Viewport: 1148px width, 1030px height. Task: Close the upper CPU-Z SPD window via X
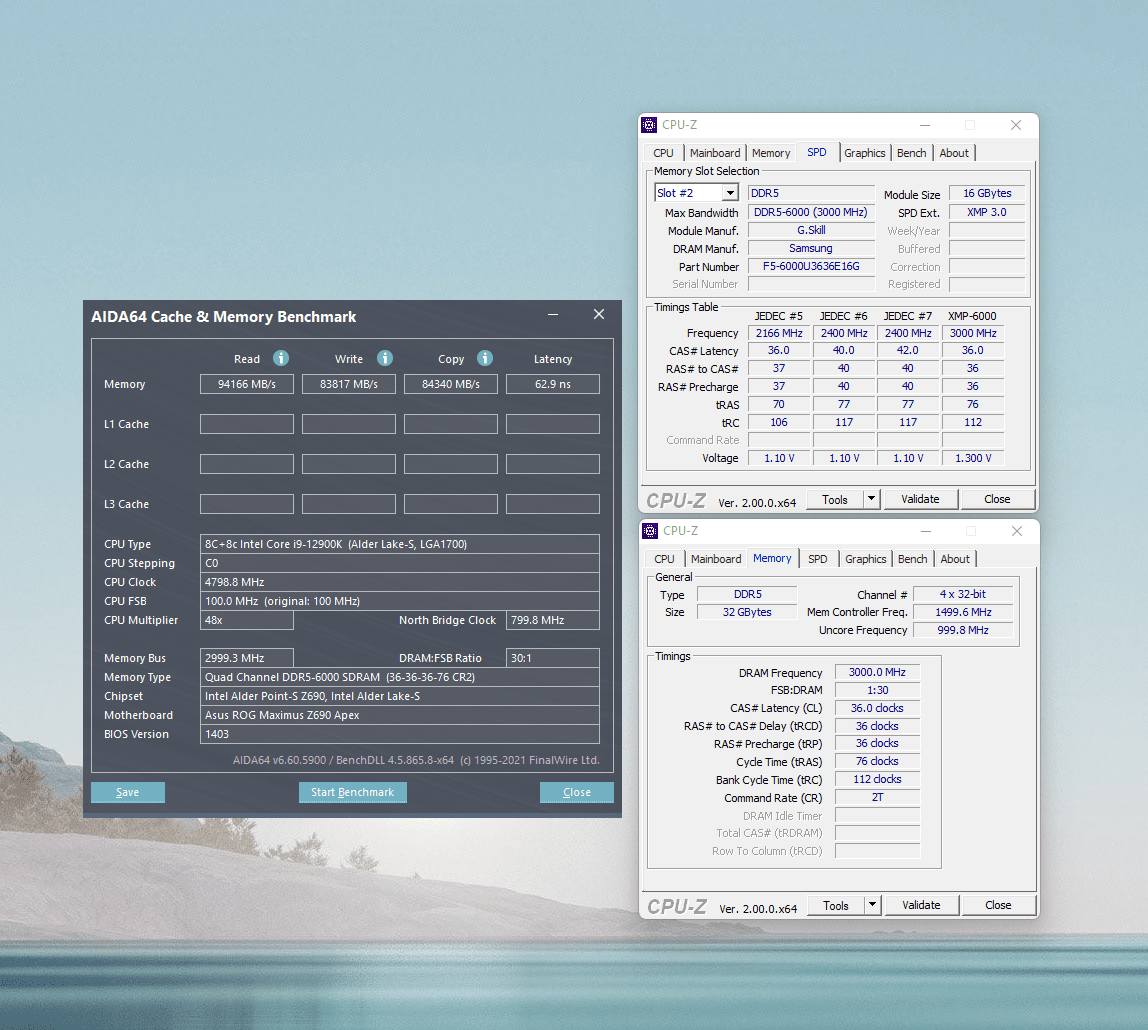click(1015, 125)
